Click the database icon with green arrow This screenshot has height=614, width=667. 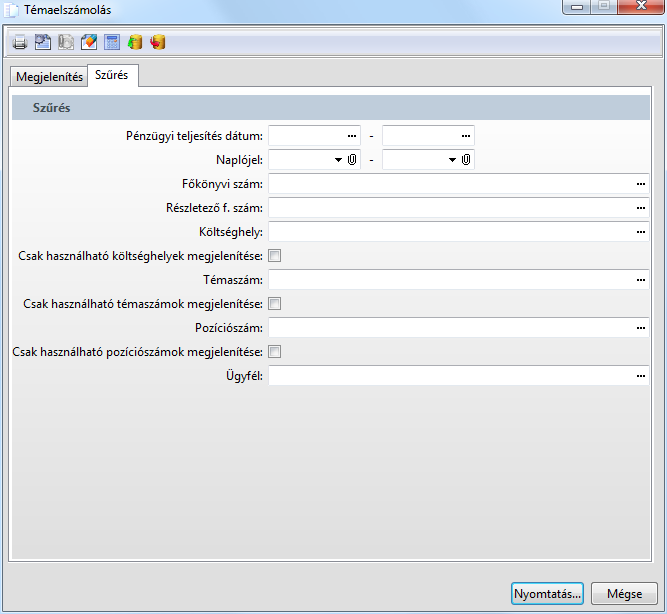pyautogui.click(x=135, y=42)
